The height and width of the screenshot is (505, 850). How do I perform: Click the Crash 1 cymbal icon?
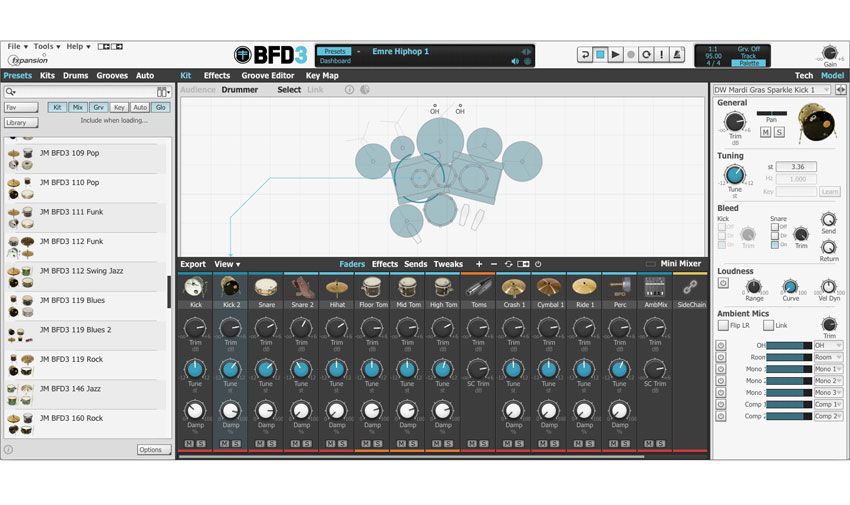(513, 288)
